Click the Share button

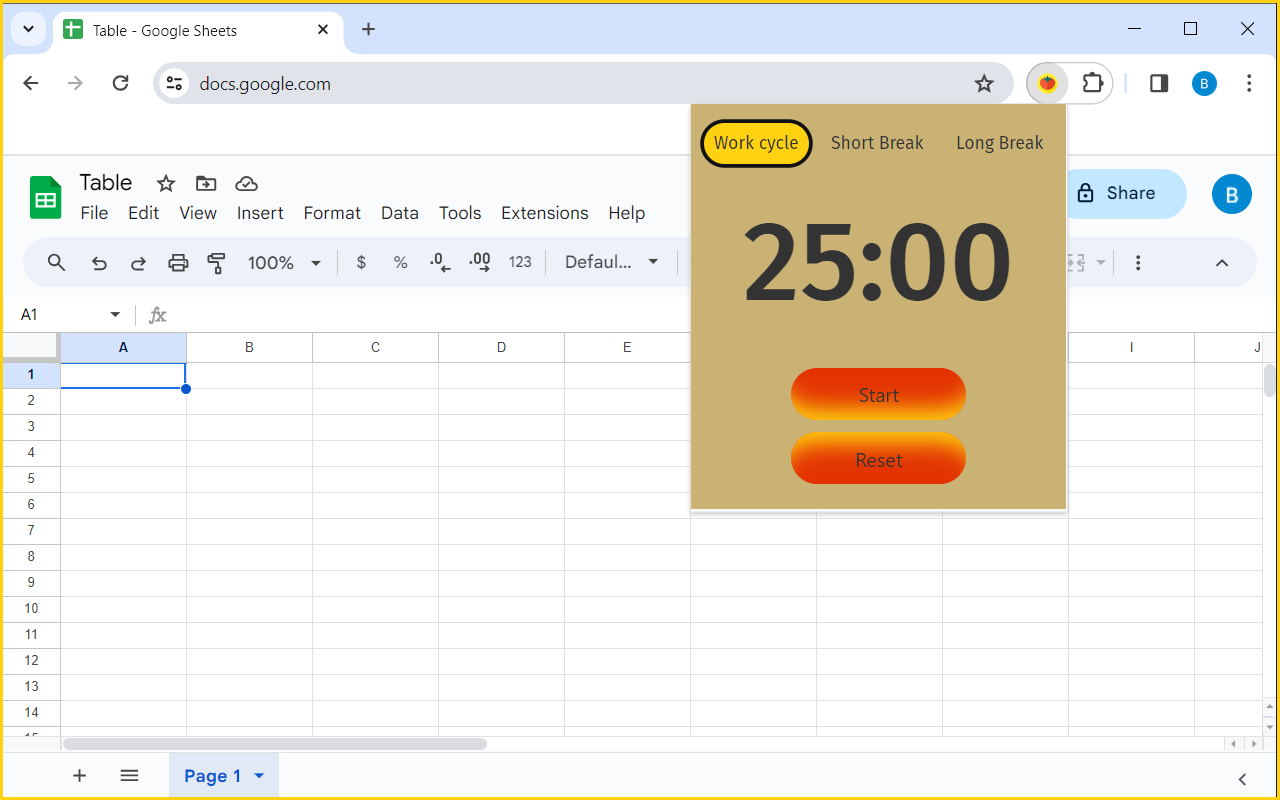(x=1126, y=194)
